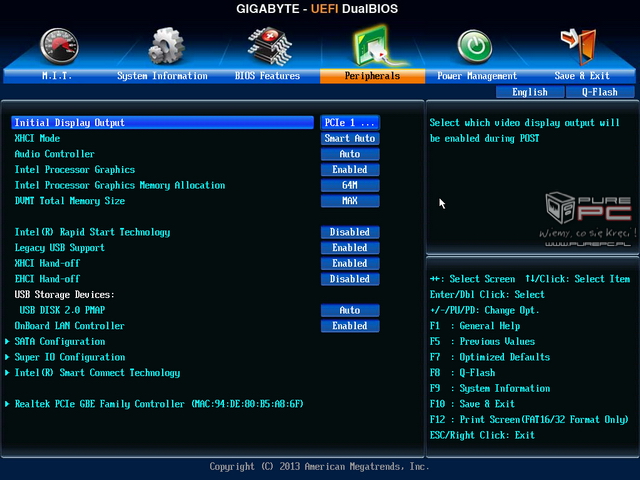Click the F8 Q-Flash help line
Viewport: 640px width, 480px height.
pyautogui.click(x=462, y=373)
